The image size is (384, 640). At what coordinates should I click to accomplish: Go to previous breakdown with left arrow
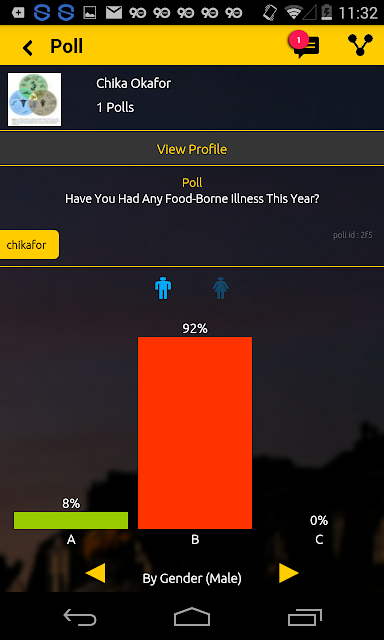click(x=95, y=573)
